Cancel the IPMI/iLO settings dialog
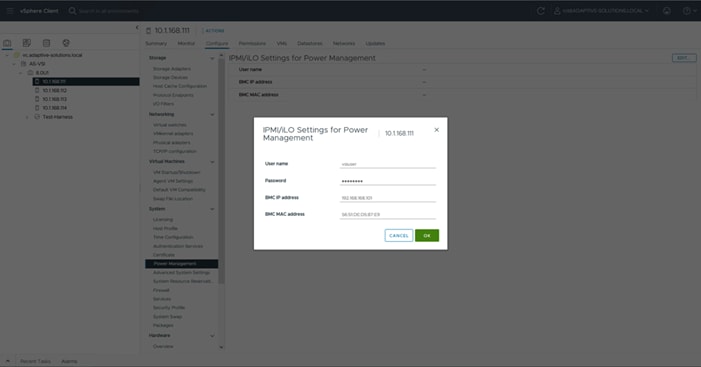This screenshot has width=701, height=367. click(x=398, y=236)
